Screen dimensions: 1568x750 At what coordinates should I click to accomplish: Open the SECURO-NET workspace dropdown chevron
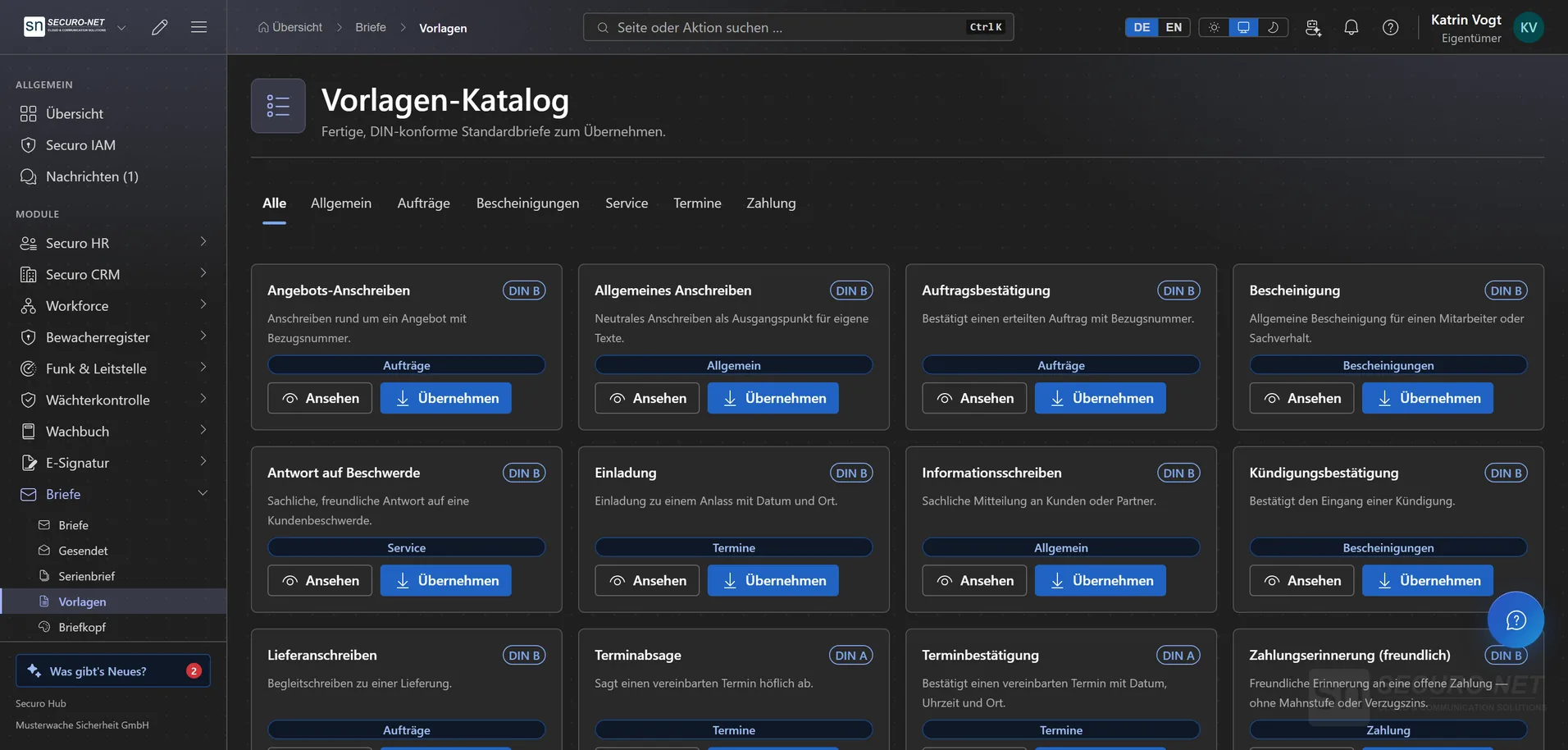tap(121, 27)
